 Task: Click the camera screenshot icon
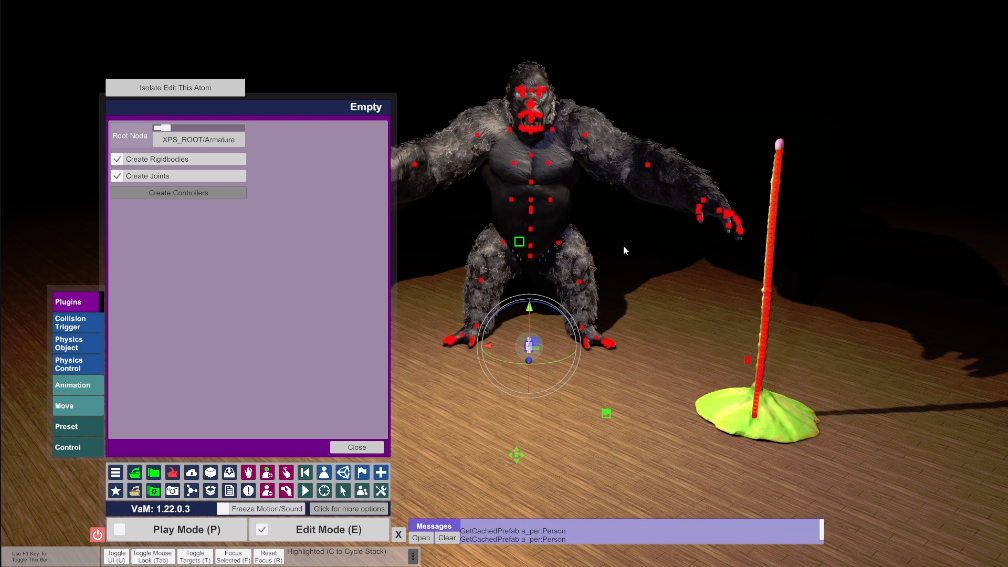tap(172, 490)
